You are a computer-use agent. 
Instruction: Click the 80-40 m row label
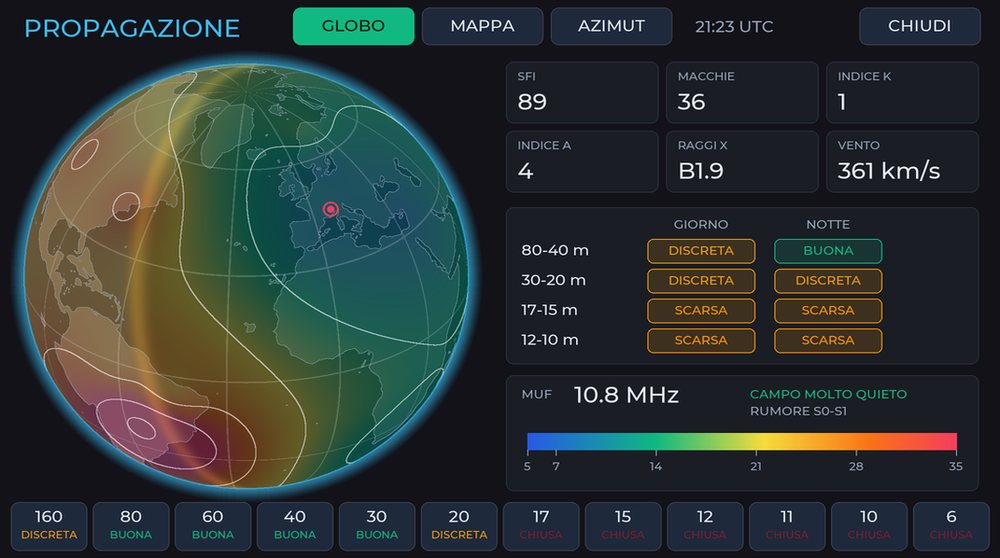tap(555, 250)
